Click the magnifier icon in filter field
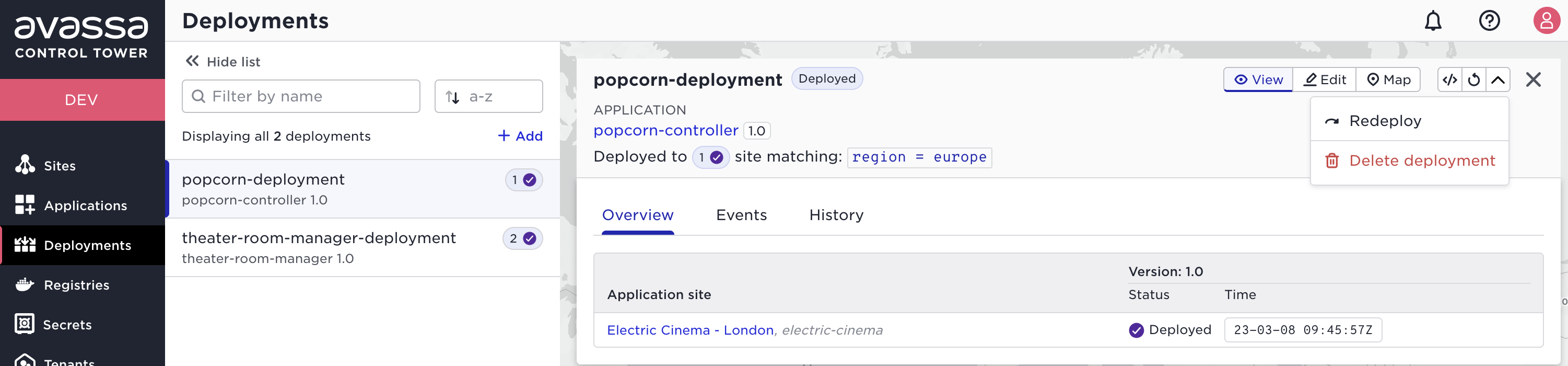This screenshot has width=1568, height=366. [x=198, y=96]
